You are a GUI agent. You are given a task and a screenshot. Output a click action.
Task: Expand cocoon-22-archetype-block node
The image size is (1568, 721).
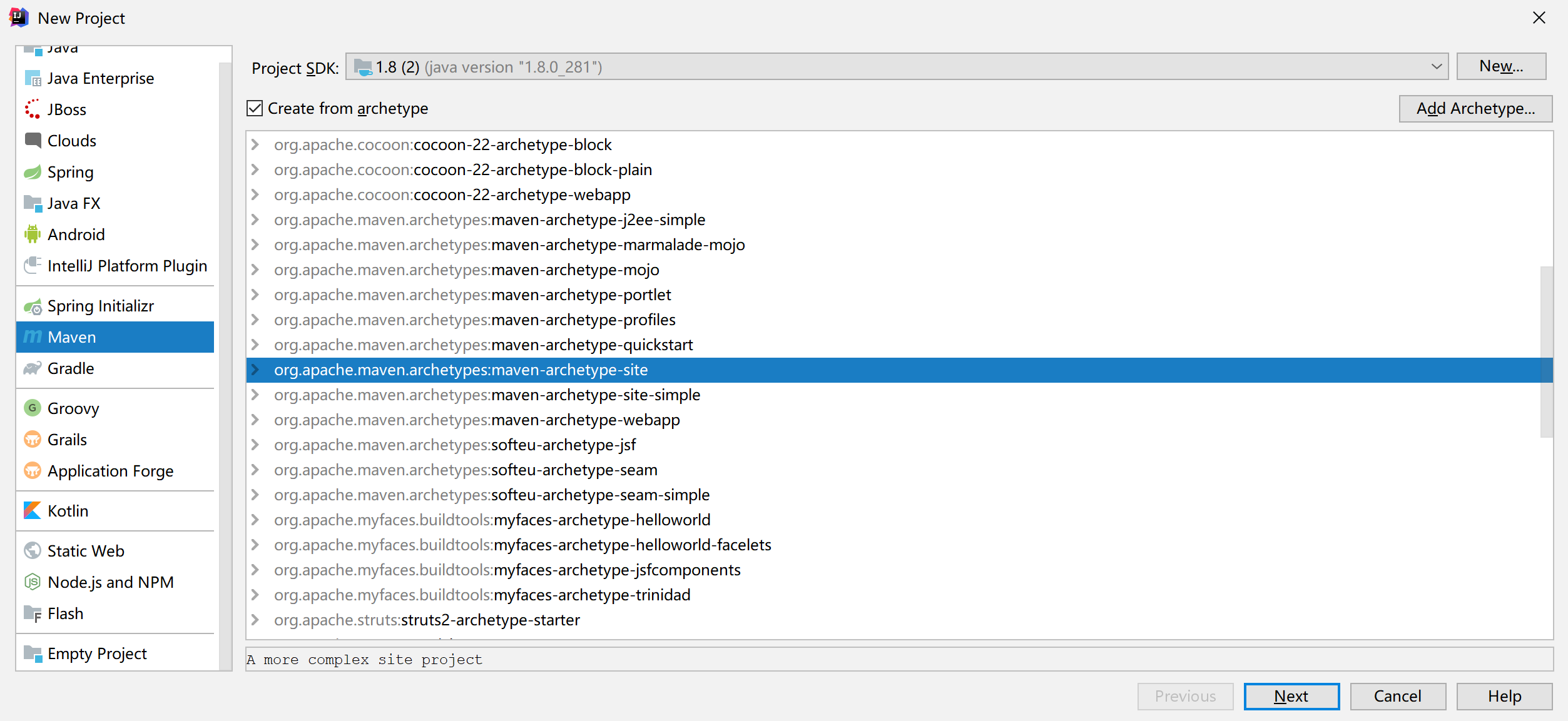click(x=255, y=144)
